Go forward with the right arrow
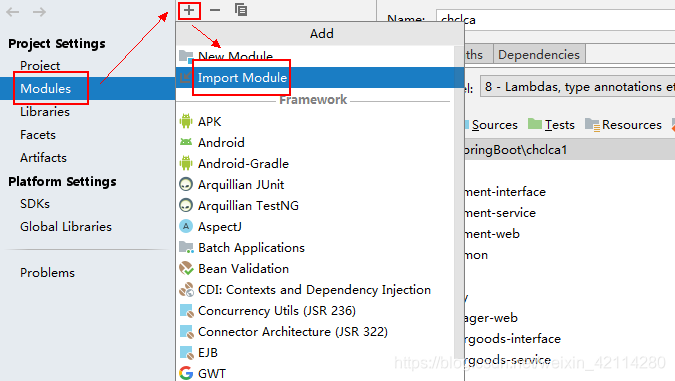 click(39, 12)
